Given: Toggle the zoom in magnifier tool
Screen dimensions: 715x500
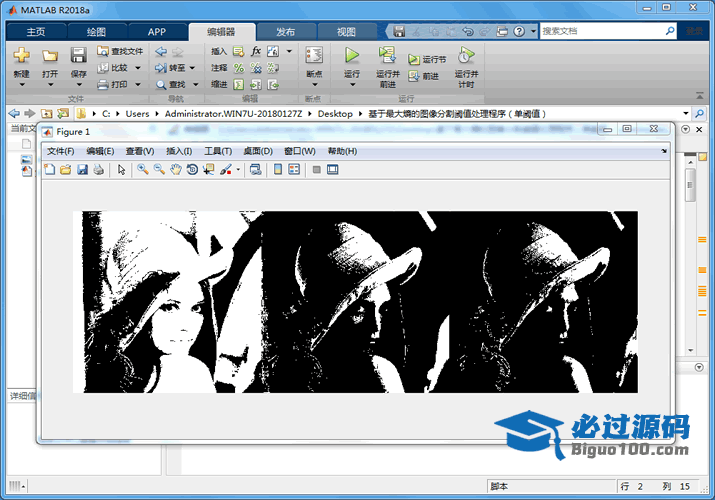Looking at the screenshot, I should pos(143,170).
